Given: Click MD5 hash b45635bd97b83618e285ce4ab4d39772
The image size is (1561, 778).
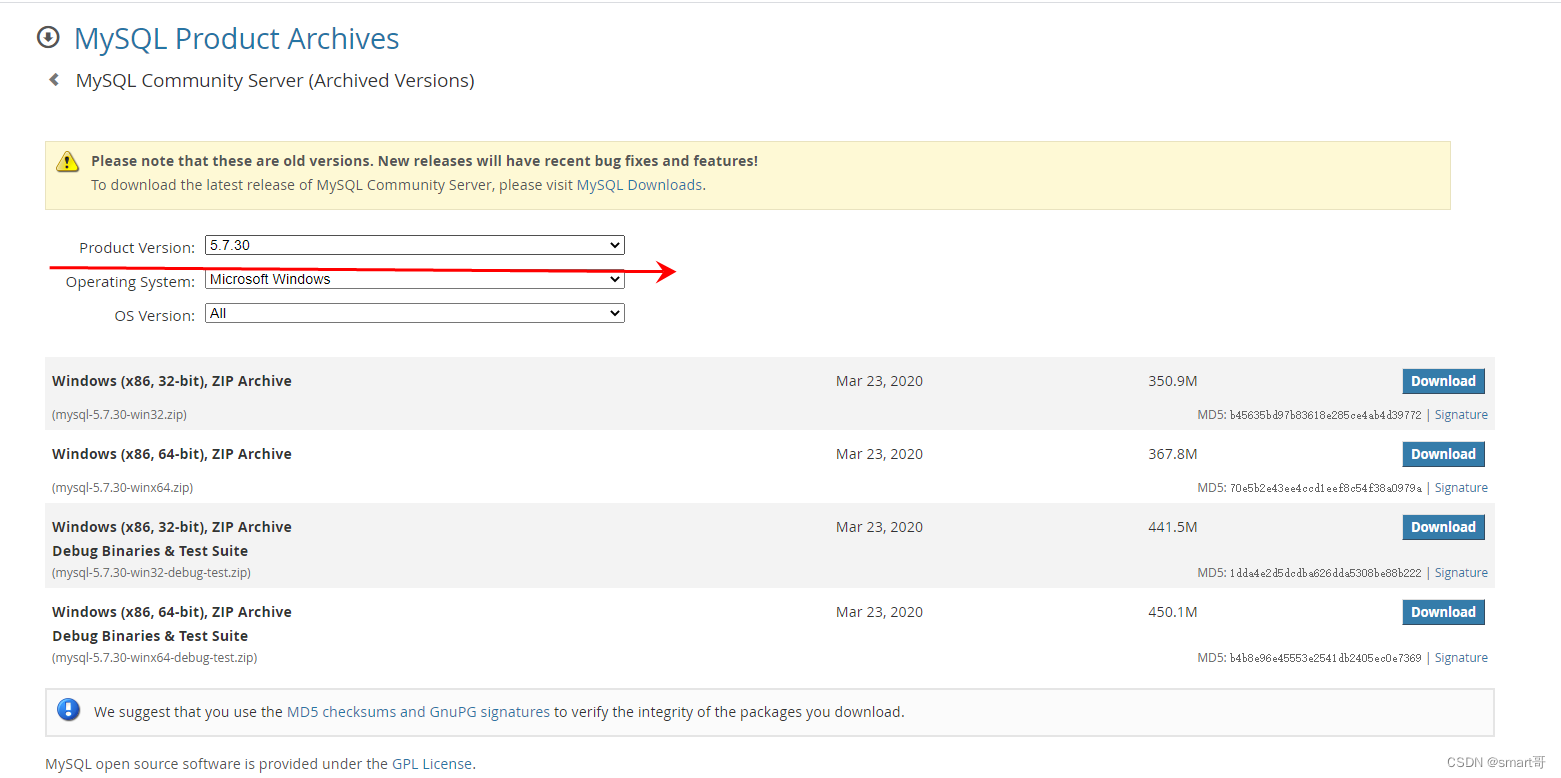Looking at the screenshot, I should 1325,415.
